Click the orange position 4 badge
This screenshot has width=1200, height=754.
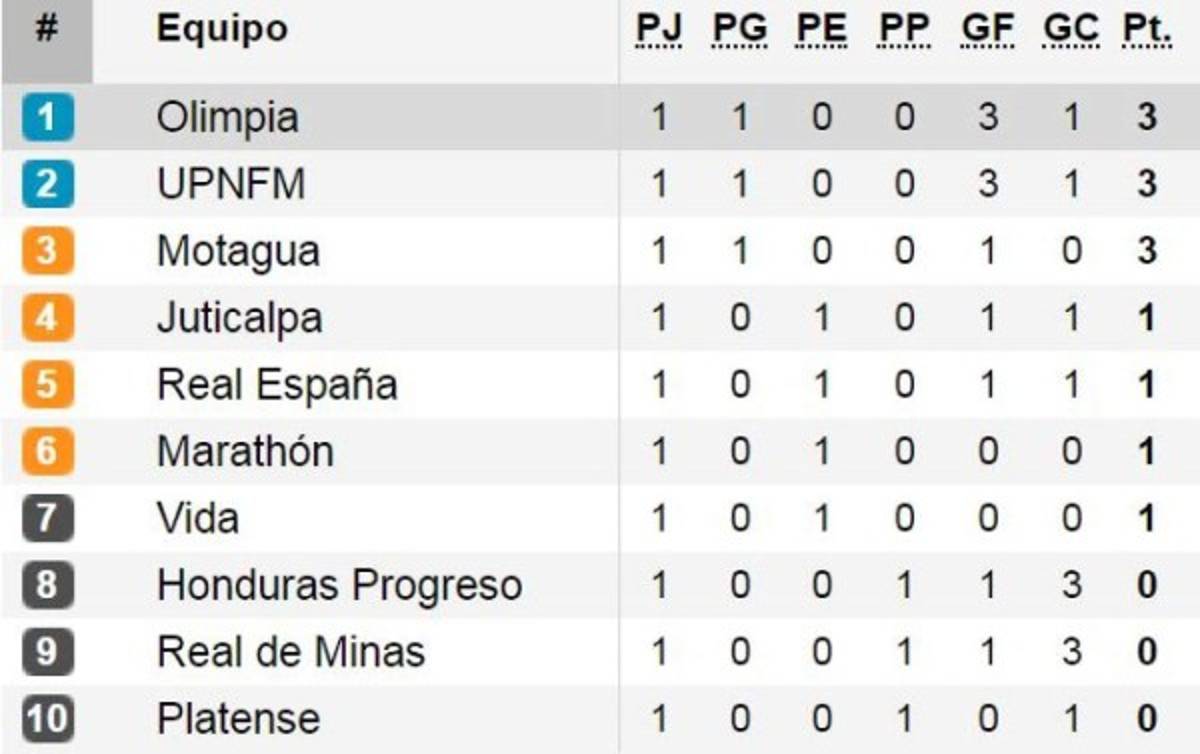[46, 319]
